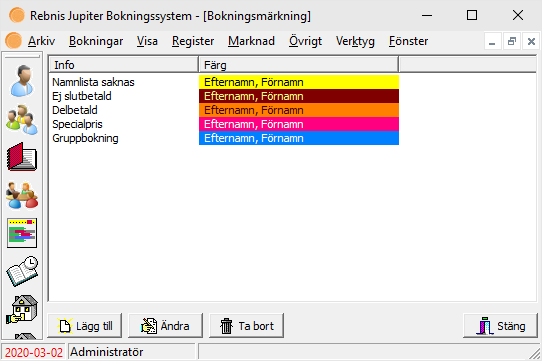Screen dimensions: 542x361
Task: Restore the inner Bokningsmärkning child window
Action: point(512,42)
